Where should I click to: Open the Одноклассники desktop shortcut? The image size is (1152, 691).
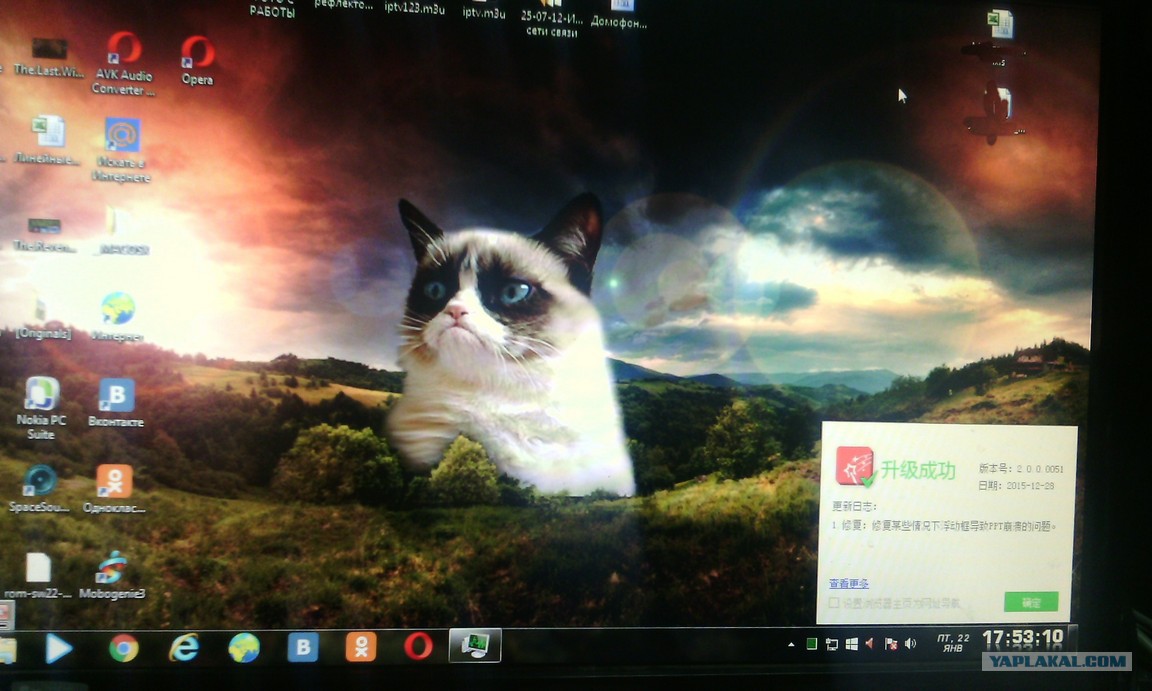pyautogui.click(x=114, y=488)
